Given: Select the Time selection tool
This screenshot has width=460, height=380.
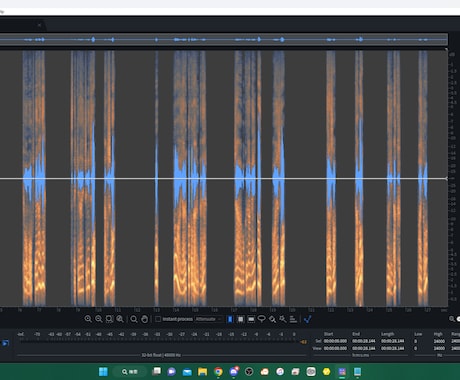Looking at the screenshot, I should click(230, 319).
